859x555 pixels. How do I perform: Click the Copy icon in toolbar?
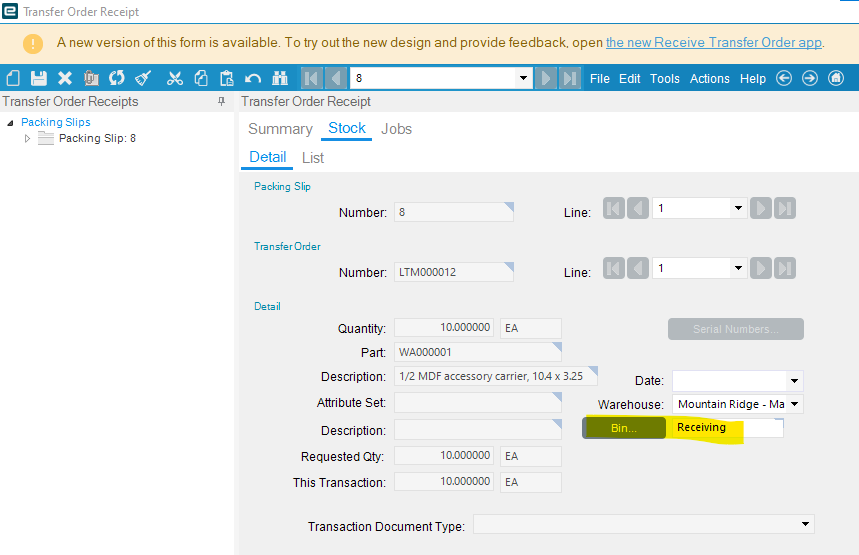[201, 78]
